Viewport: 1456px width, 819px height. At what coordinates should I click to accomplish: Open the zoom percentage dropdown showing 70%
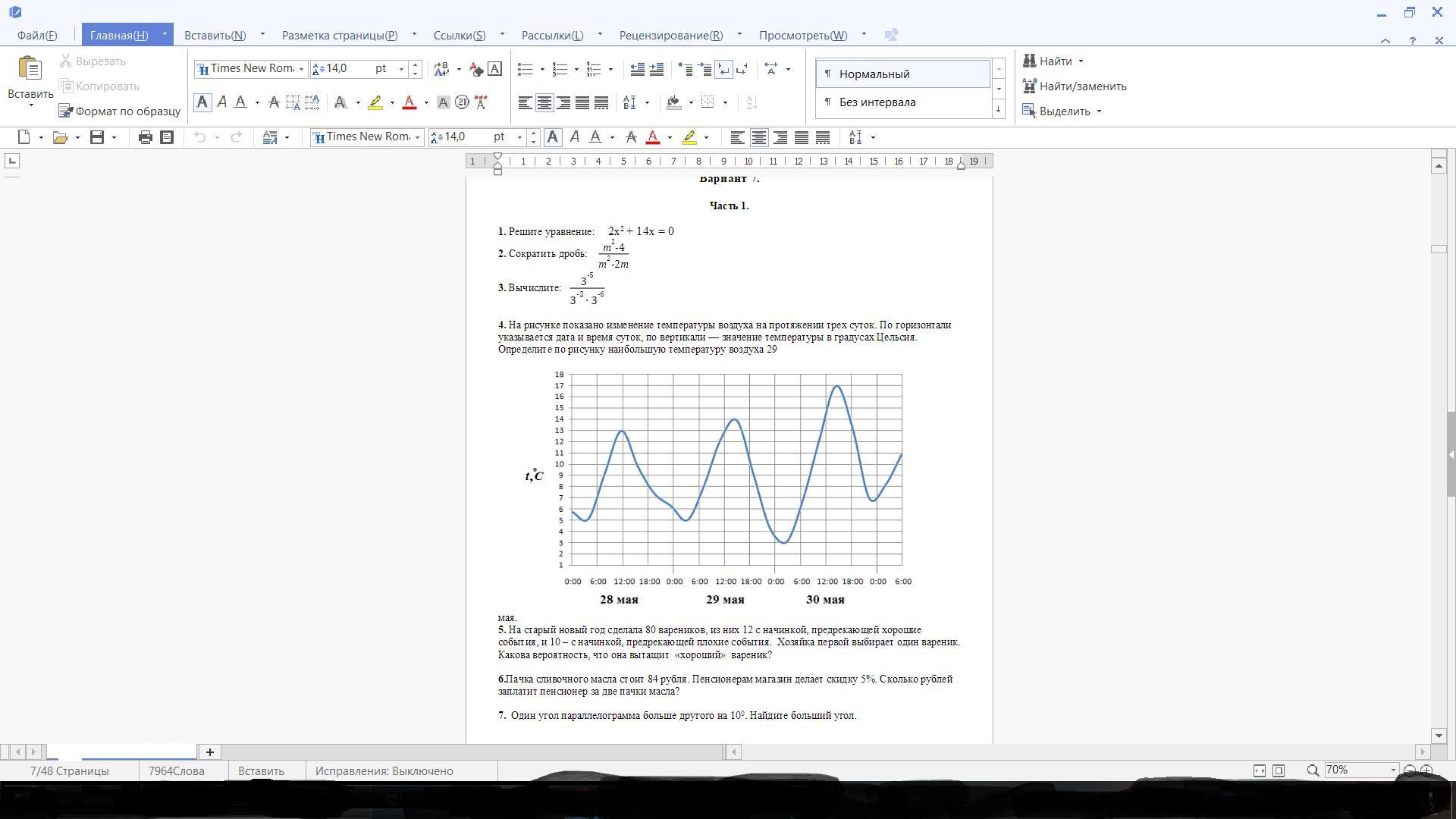click(1393, 770)
